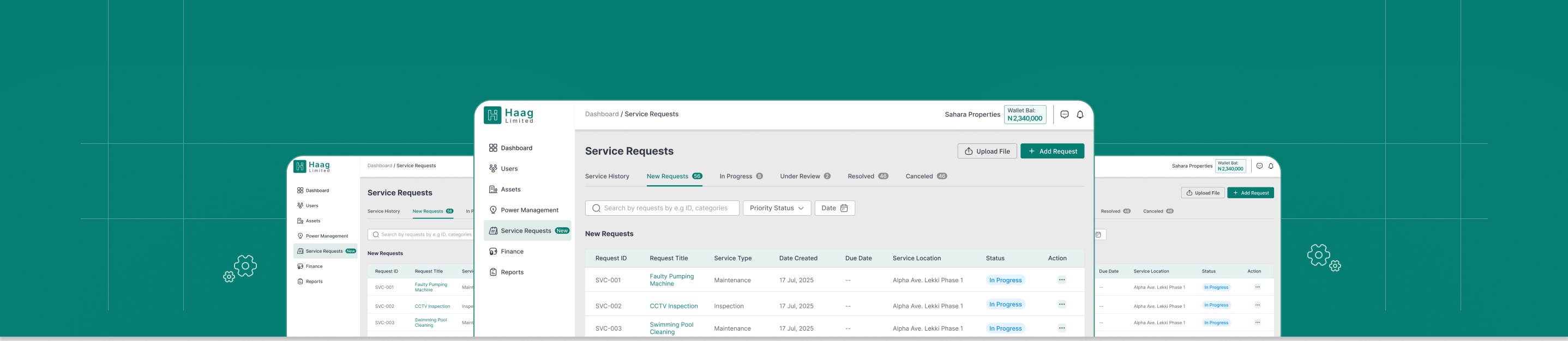Open CCTV Inspection request in center window
Screen dimensions: 1568x341
(x=673, y=306)
